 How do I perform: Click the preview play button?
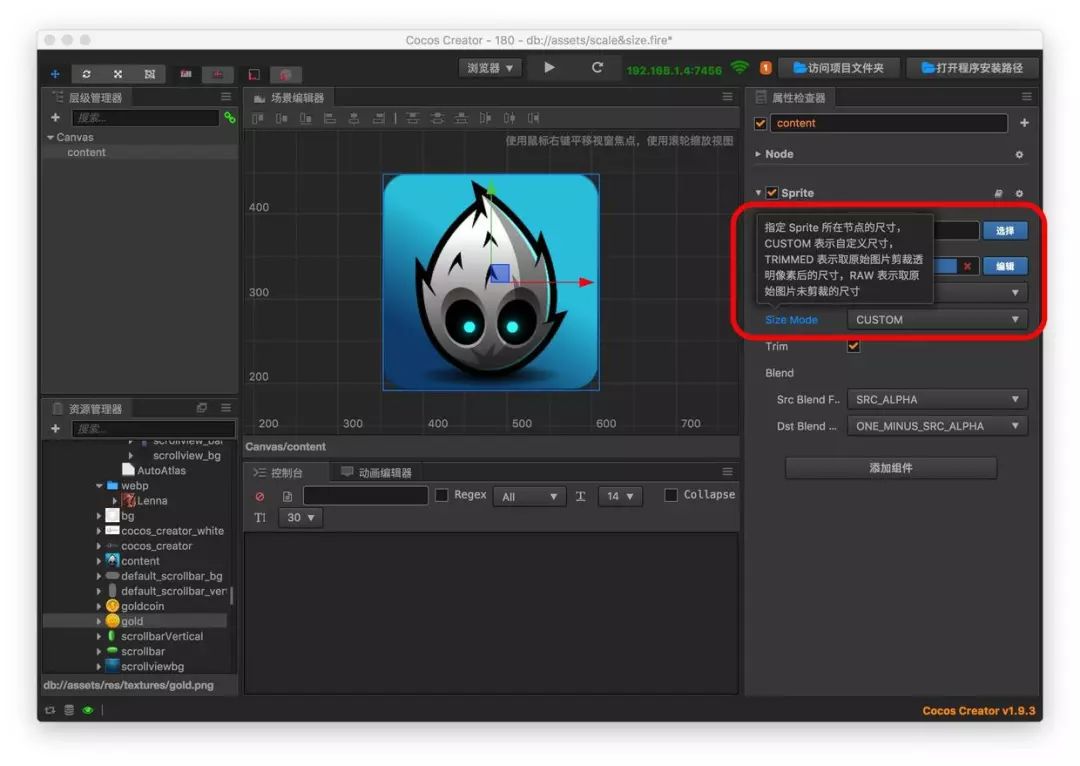549,68
